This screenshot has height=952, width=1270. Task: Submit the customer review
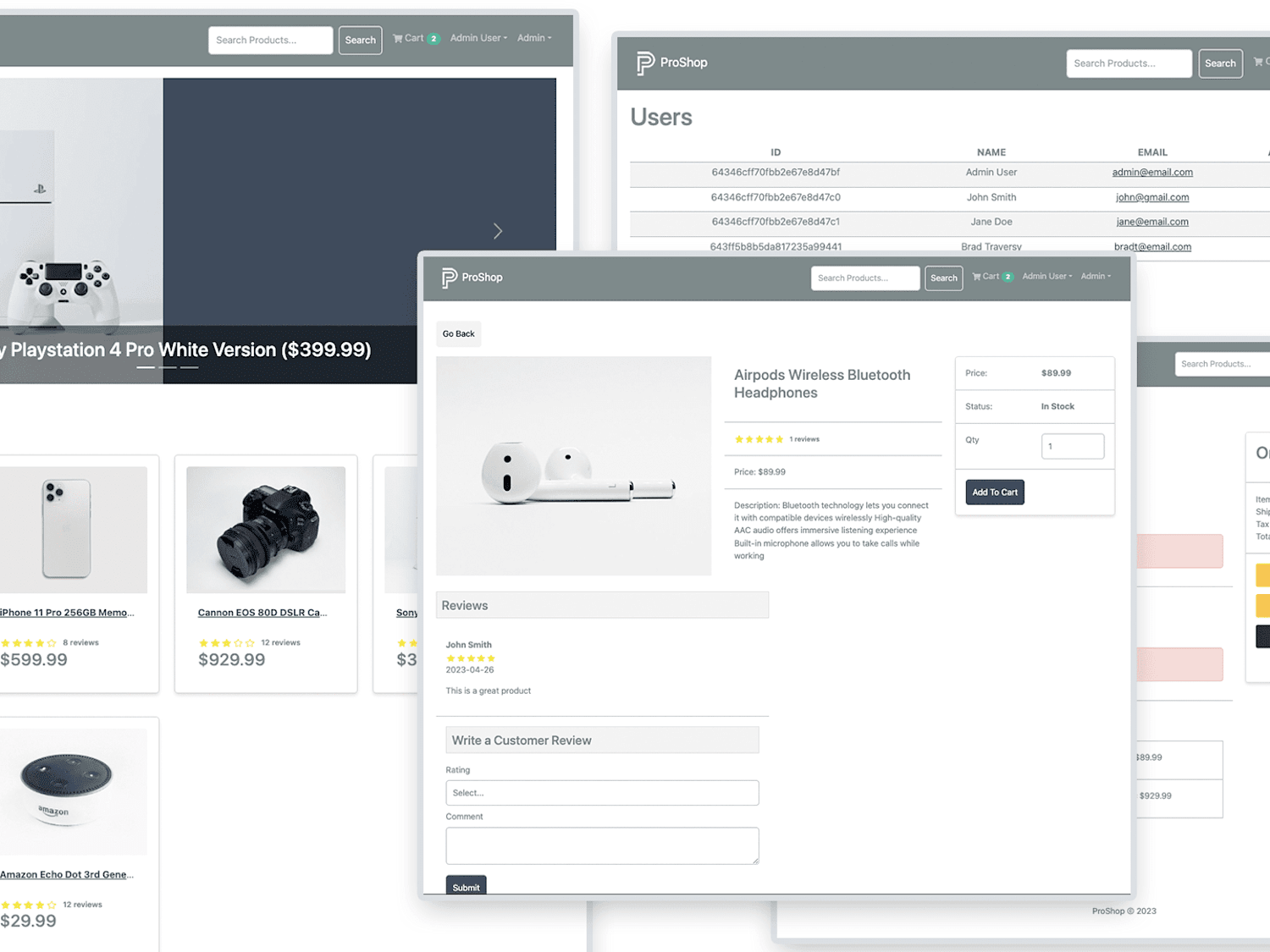pos(466,885)
